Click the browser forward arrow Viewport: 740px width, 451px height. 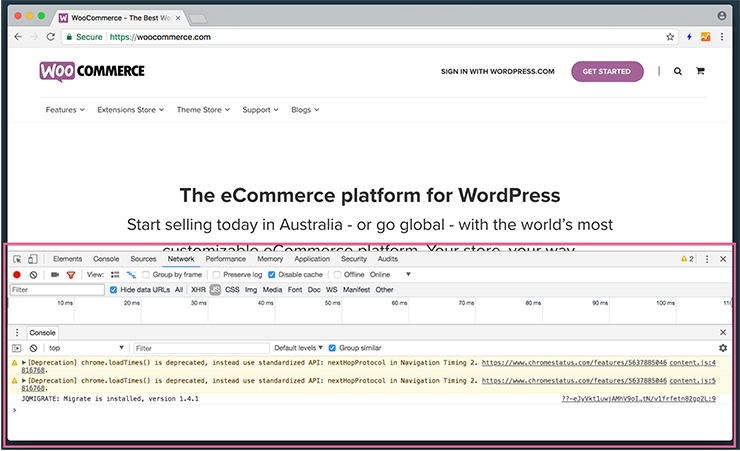(x=34, y=37)
